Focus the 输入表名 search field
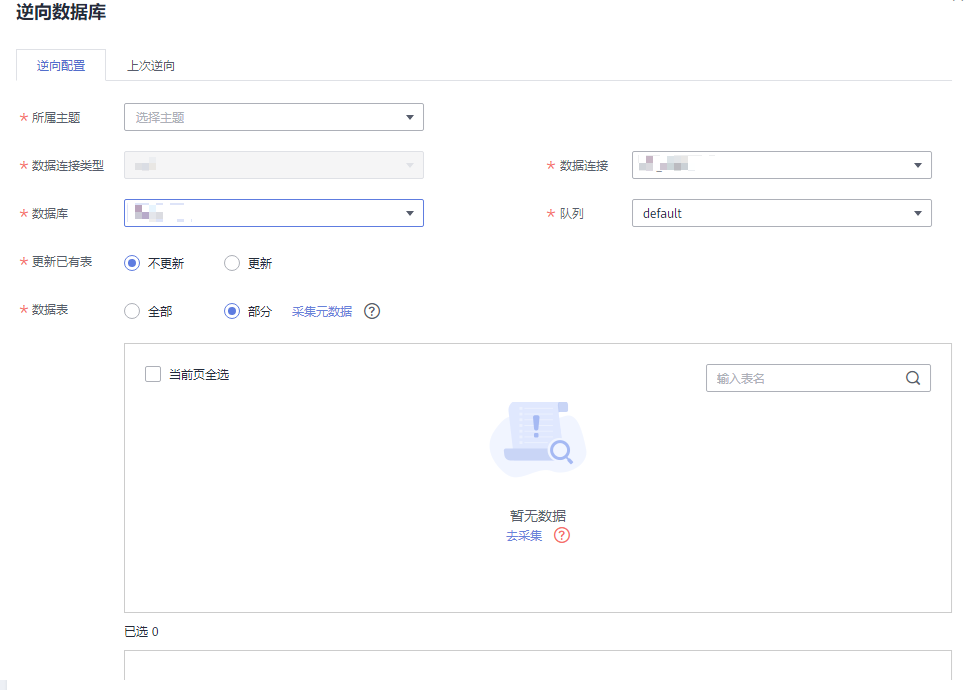The image size is (969, 690). click(803, 378)
